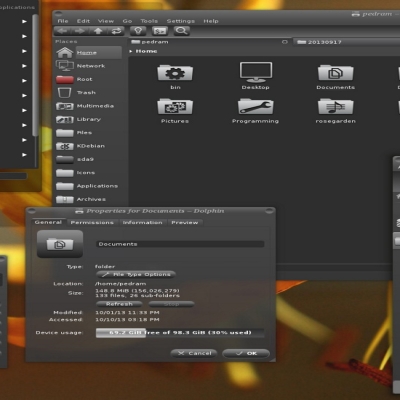Screen dimensions: 400x400
Task: Select the 20130917 tab
Action: pyautogui.click(x=347, y=42)
